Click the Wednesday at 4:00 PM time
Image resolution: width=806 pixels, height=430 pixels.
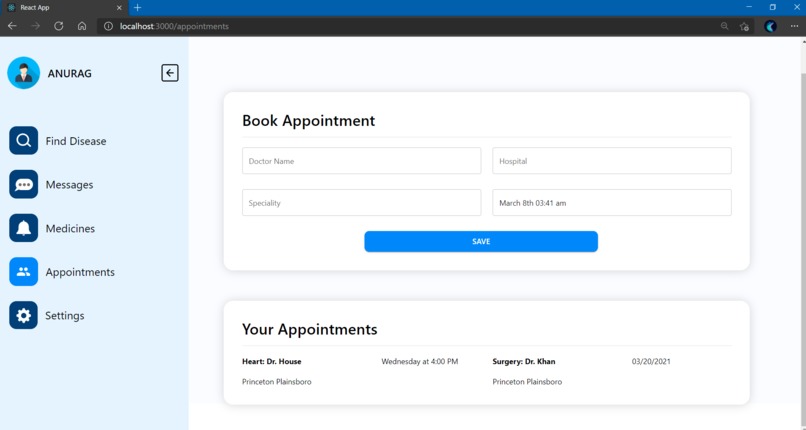point(419,362)
